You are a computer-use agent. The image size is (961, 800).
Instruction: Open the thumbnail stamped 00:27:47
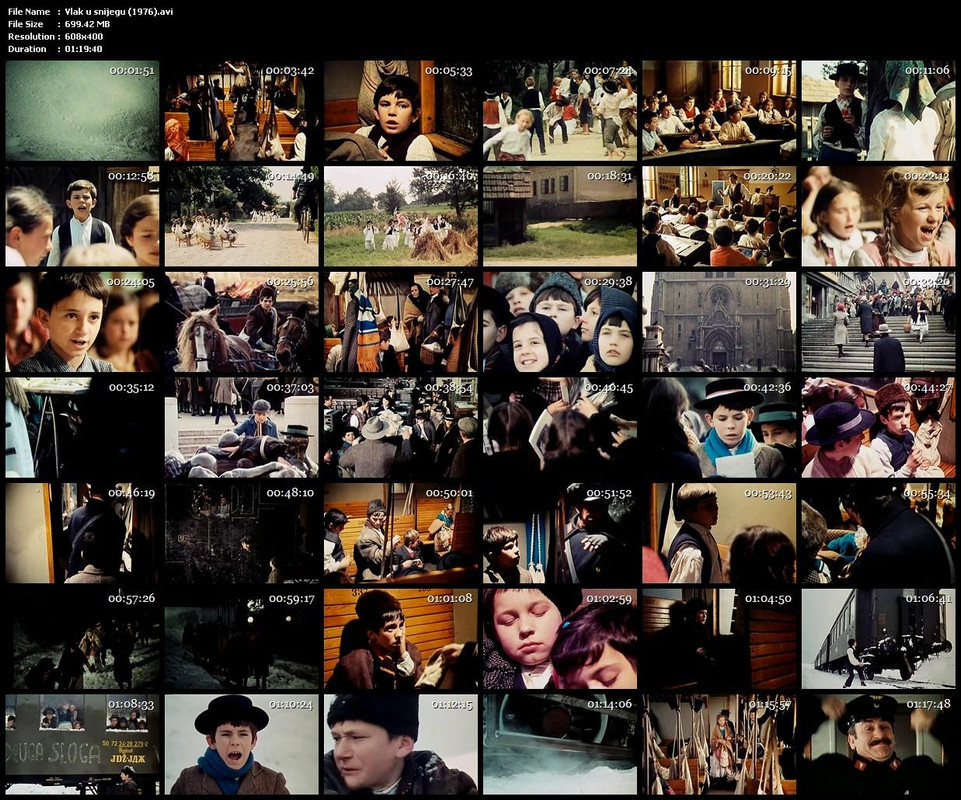(401, 322)
